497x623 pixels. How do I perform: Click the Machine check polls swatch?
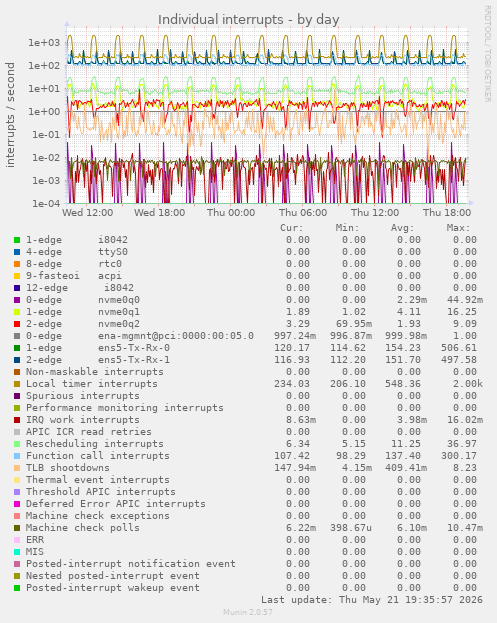[x=17, y=528]
